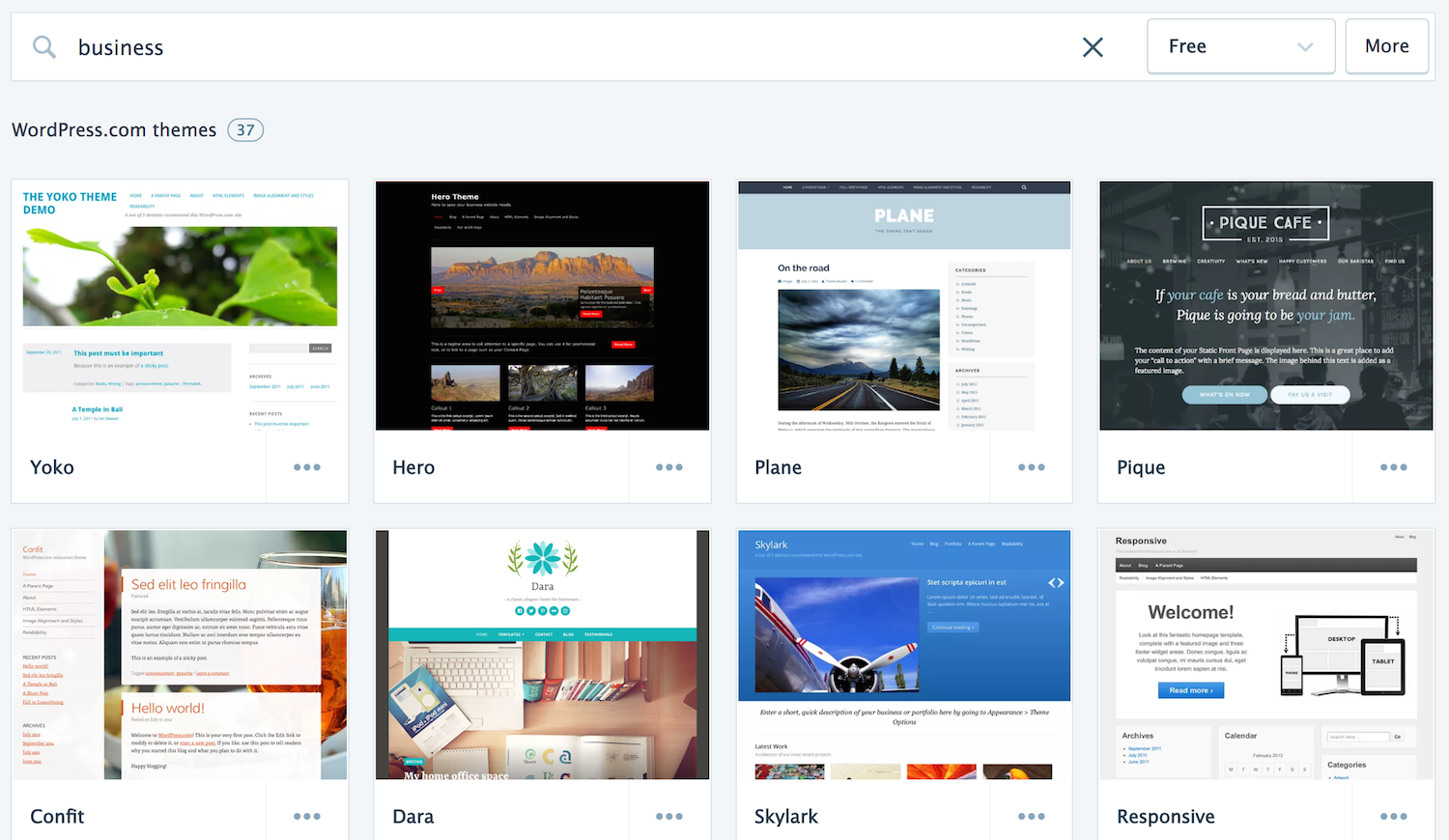Click the Skylark theme name
The width and height of the screenshot is (1449, 840).
(x=786, y=817)
